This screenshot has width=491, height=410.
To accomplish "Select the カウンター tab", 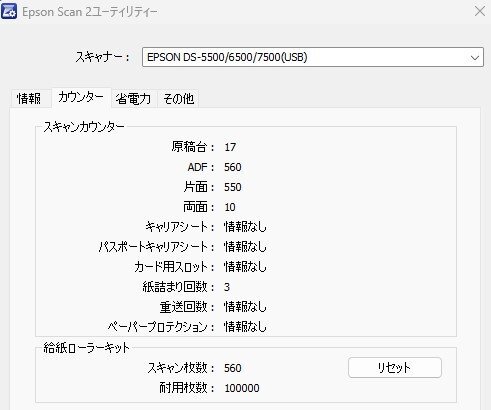I will (x=81, y=97).
